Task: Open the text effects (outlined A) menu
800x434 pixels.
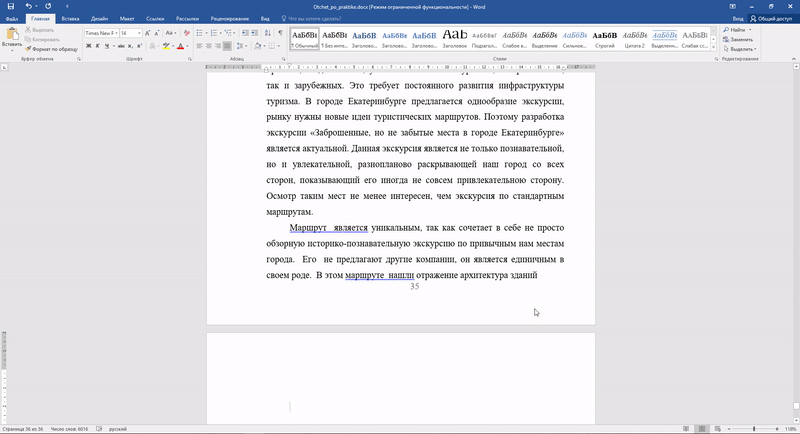Action: click(x=152, y=46)
